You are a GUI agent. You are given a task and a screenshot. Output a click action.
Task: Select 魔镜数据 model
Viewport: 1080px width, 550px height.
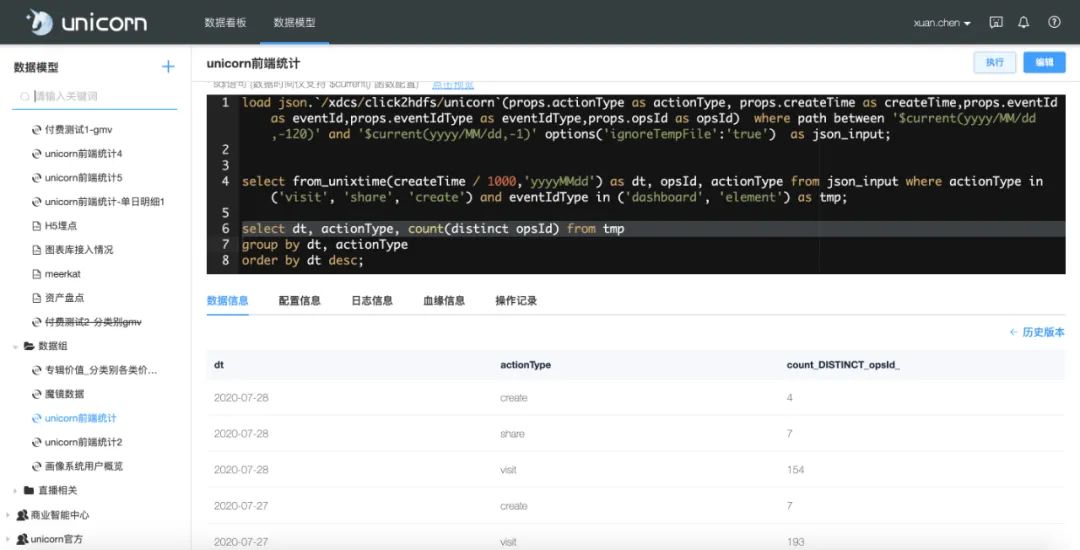pos(64,394)
